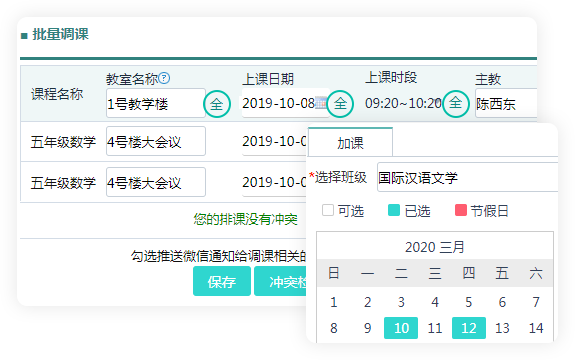Screen dimensions: 575x360
Task: Click the 冲突检测 button
Action: click(281, 281)
